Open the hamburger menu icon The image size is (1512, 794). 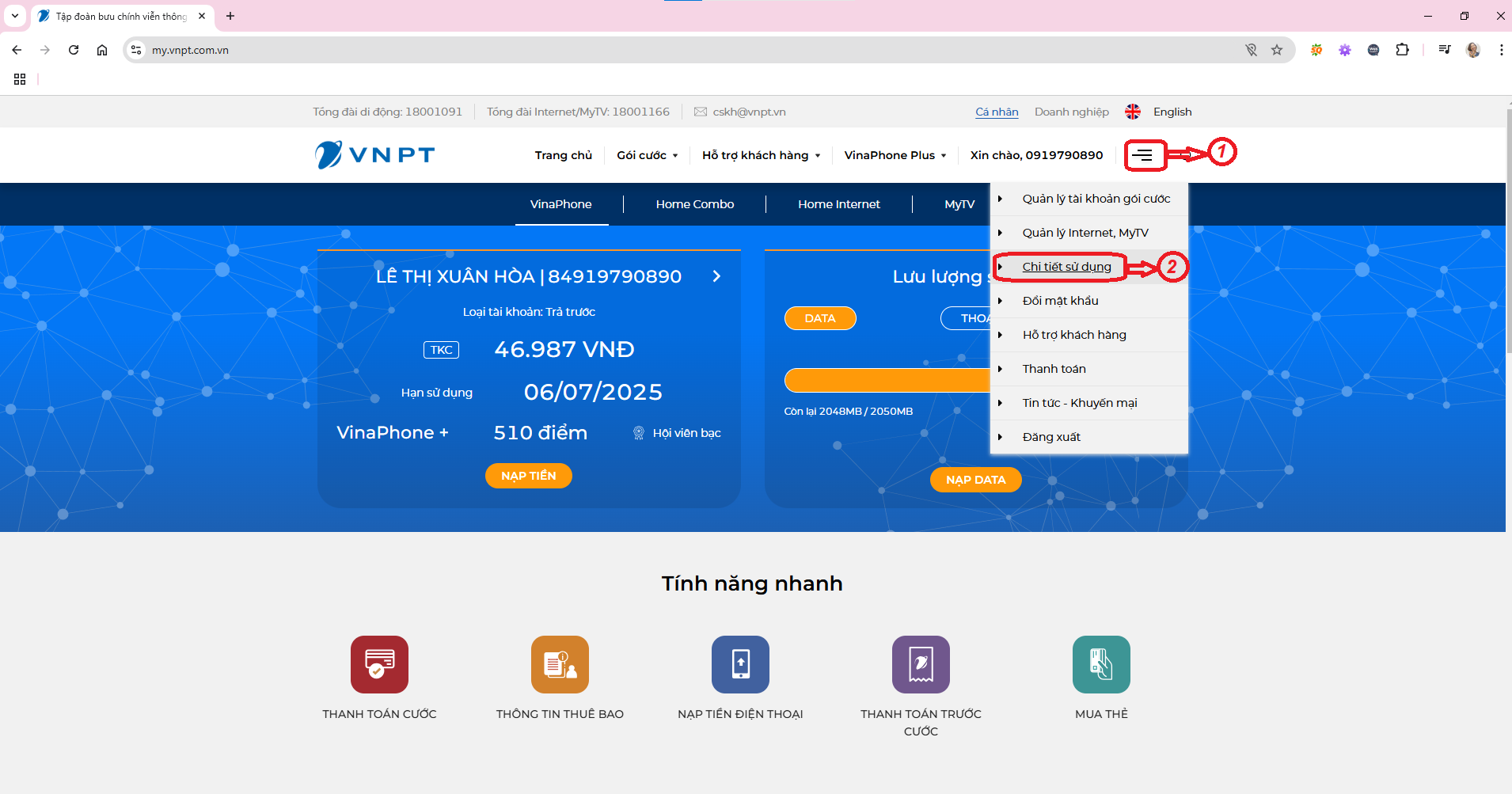click(1142, 155)
